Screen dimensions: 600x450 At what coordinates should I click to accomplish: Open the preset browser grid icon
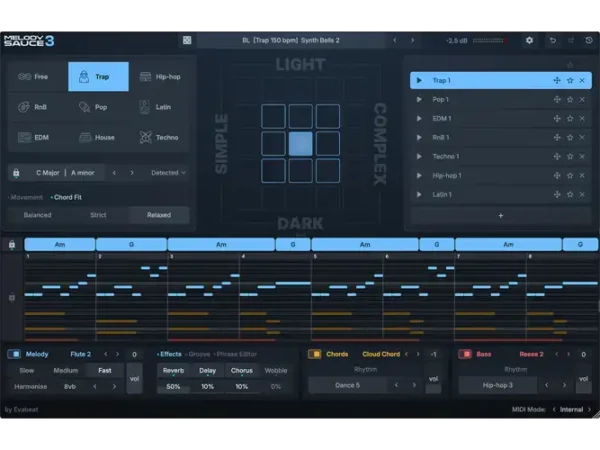coord(187,40)
